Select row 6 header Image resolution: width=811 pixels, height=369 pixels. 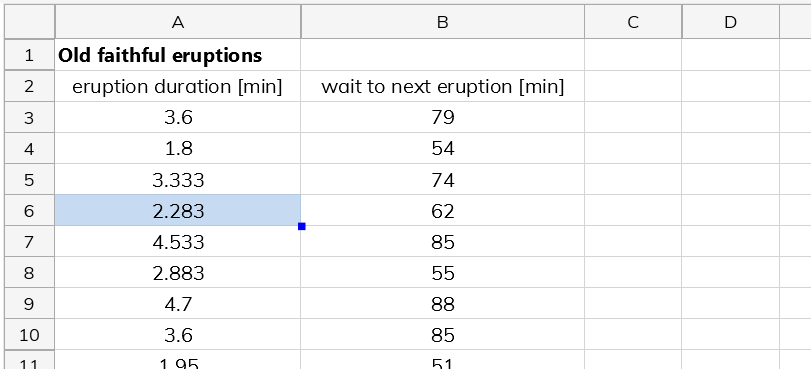(x=29, y=211)
